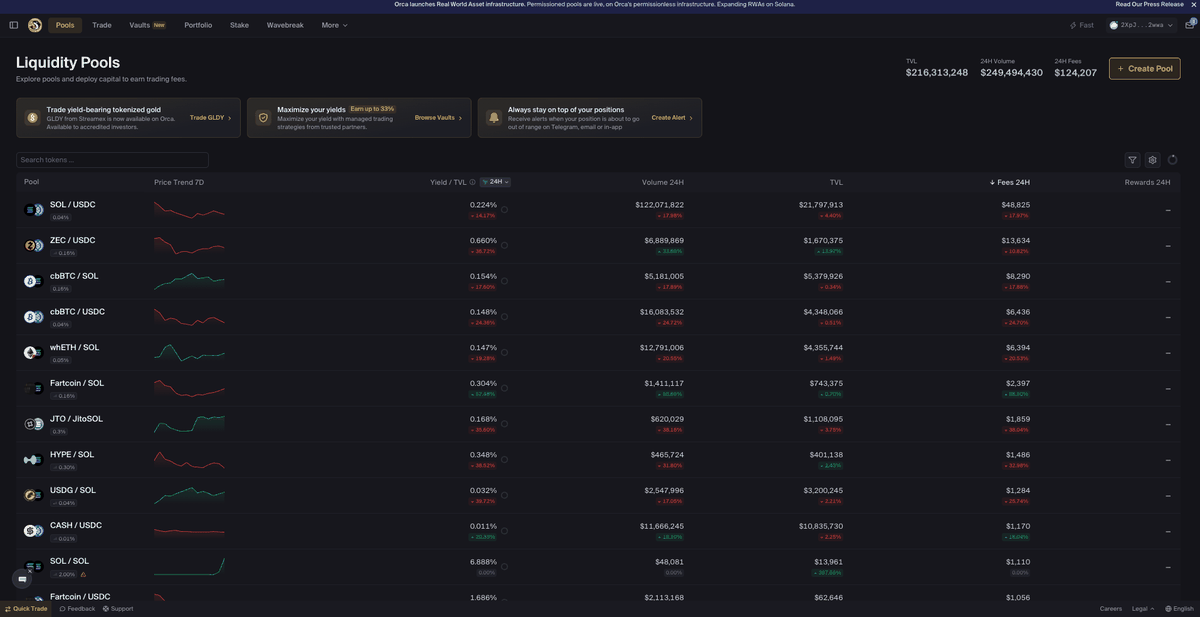Expand the More navigation menu
Viewport: 1200px width, 617px height.
tap(334, 25)
